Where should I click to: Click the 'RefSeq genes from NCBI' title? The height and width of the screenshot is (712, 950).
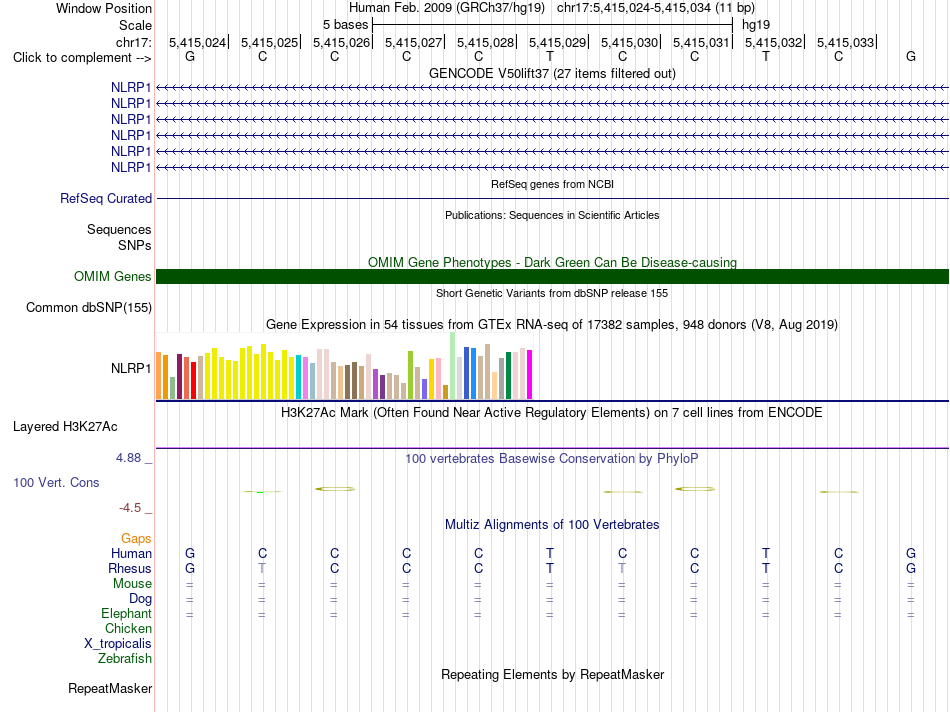pos(552,184)
